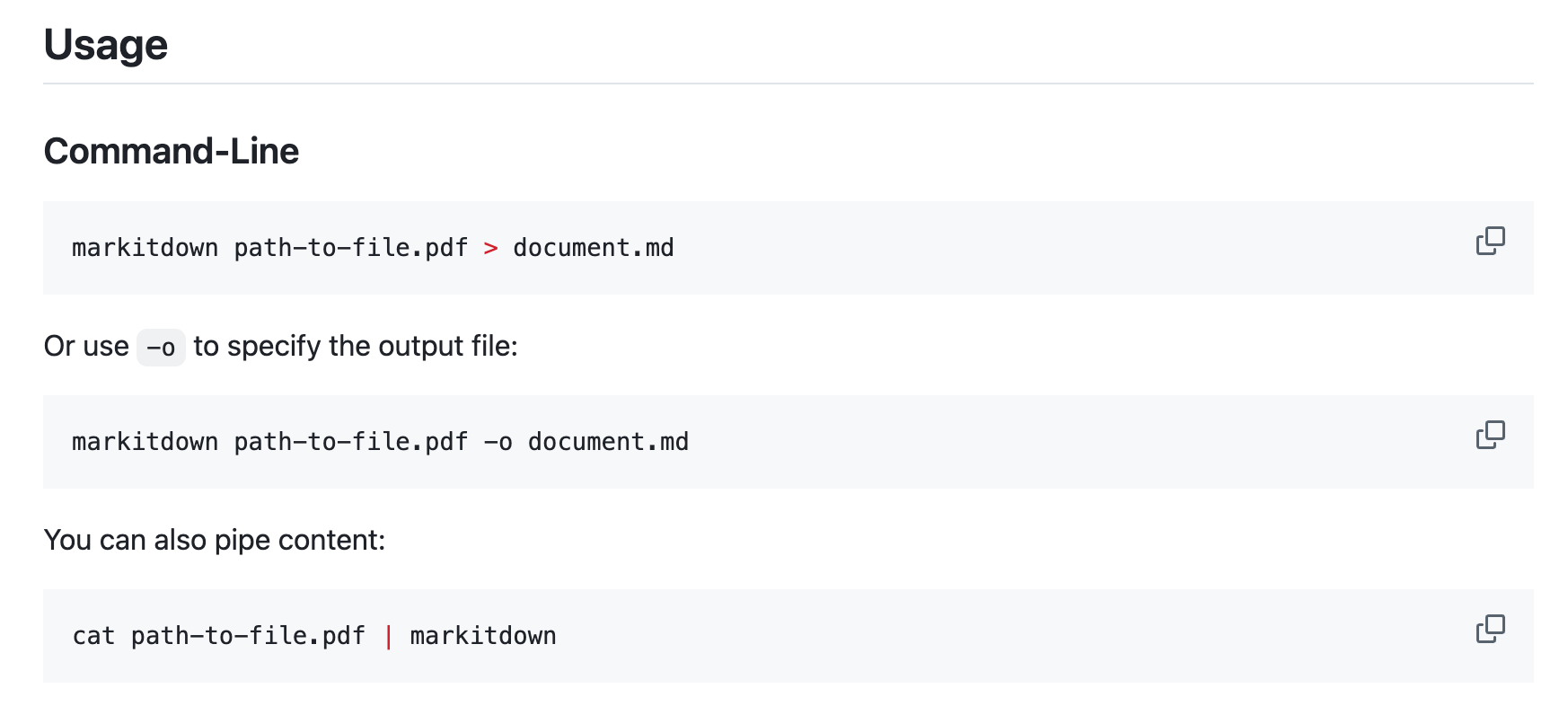Copy the '-o document.md' command snippet

click(x=1490, y=435)
